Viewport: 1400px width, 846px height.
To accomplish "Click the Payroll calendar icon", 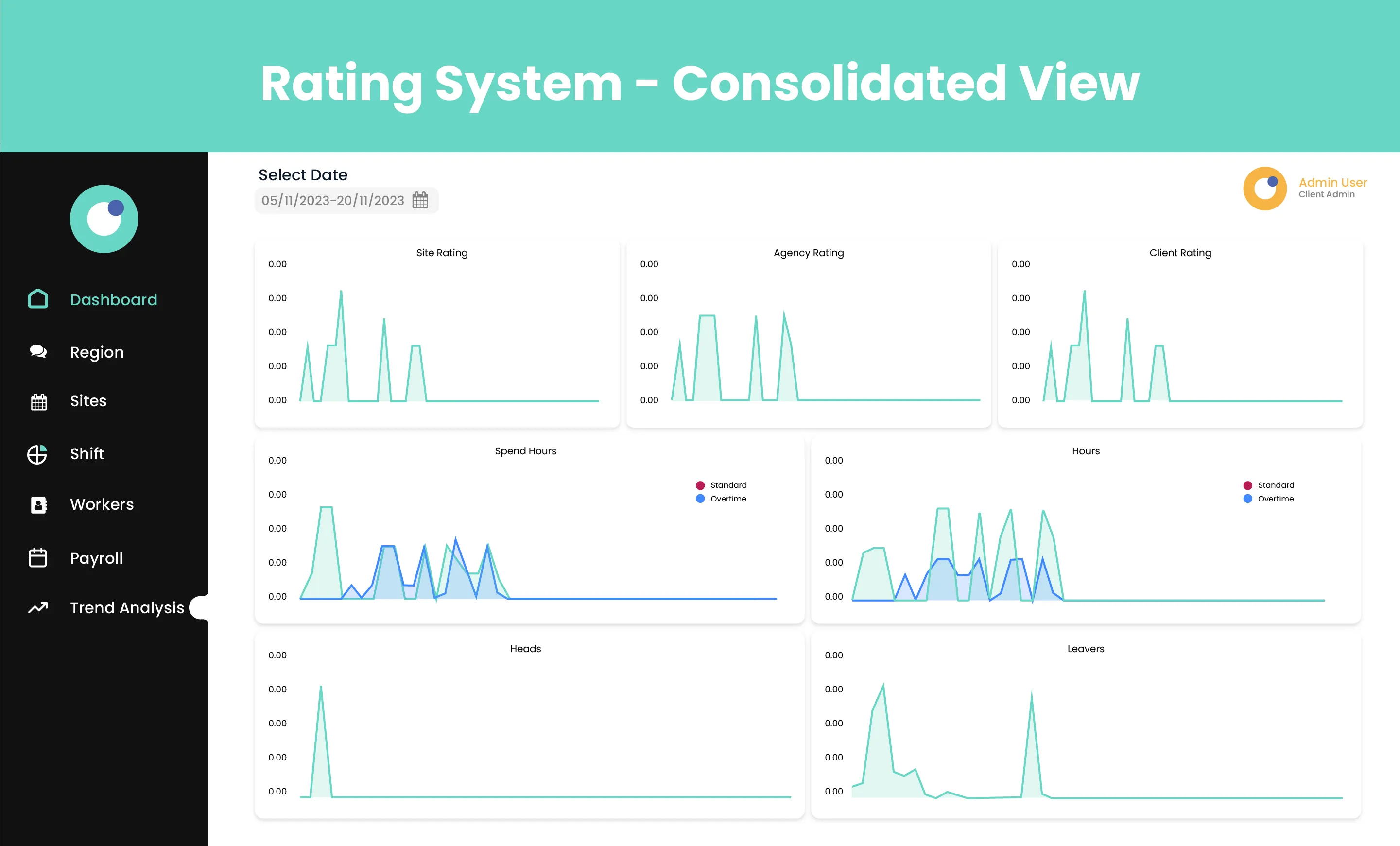I will point(38,558).
